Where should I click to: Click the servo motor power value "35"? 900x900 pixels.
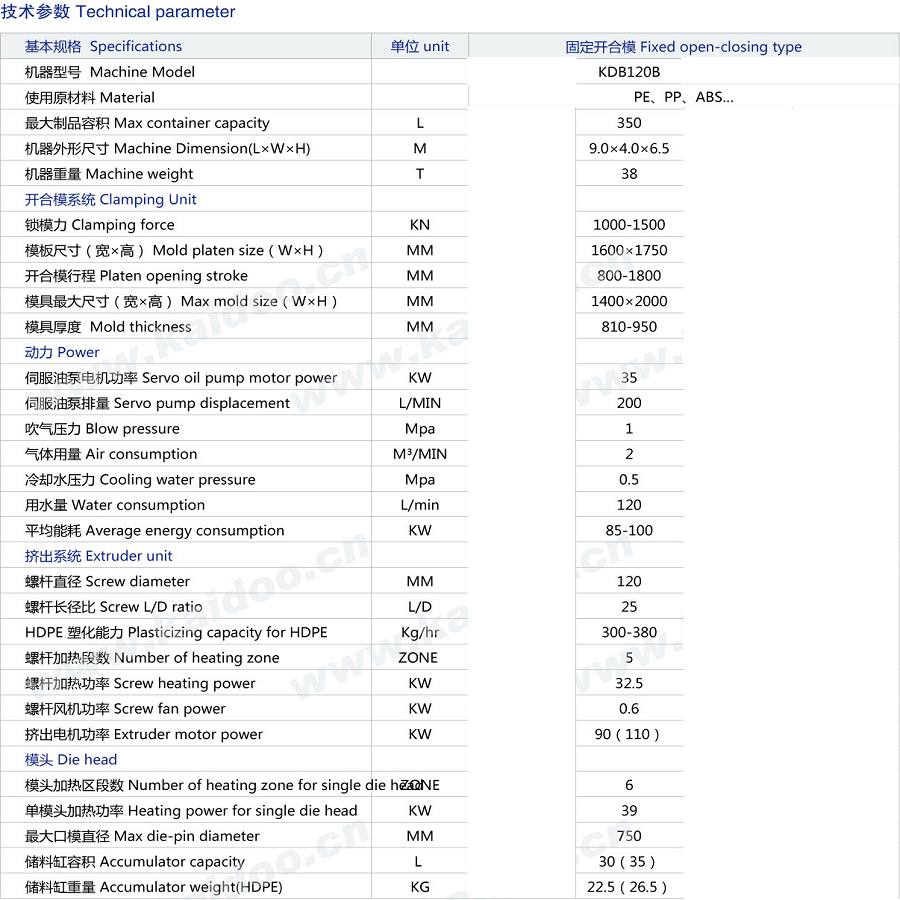click(629, 378)
